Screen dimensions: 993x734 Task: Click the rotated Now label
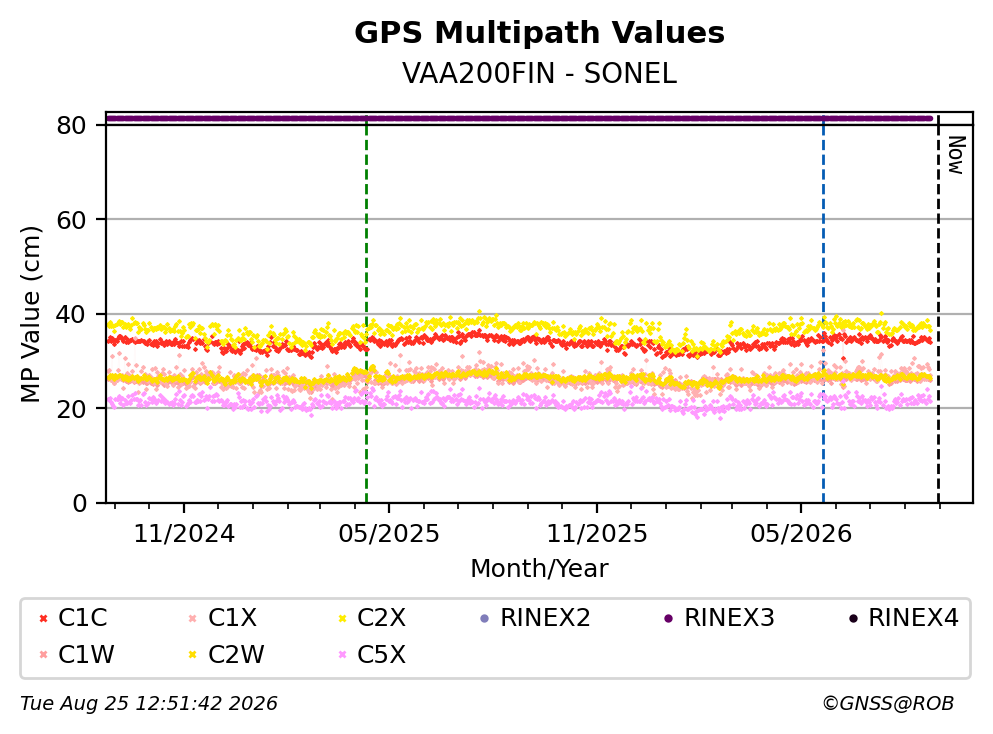[x=956, y=155]
